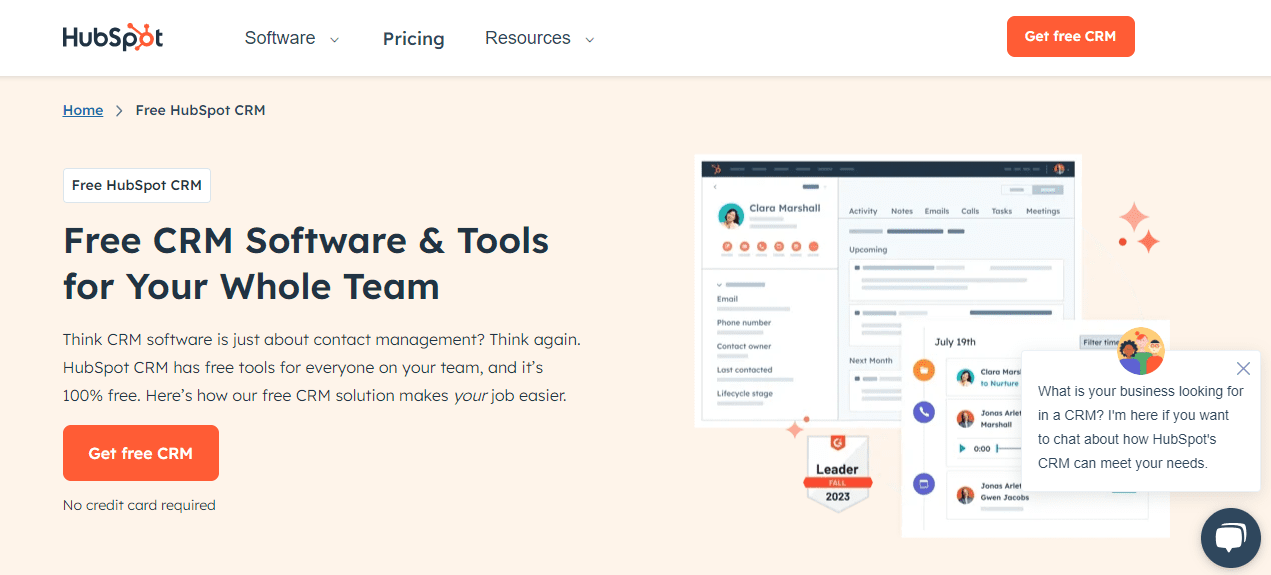Expand the Resources menu chevron
This screenshot has height=575, width=1271.
[x=589, y=40]
